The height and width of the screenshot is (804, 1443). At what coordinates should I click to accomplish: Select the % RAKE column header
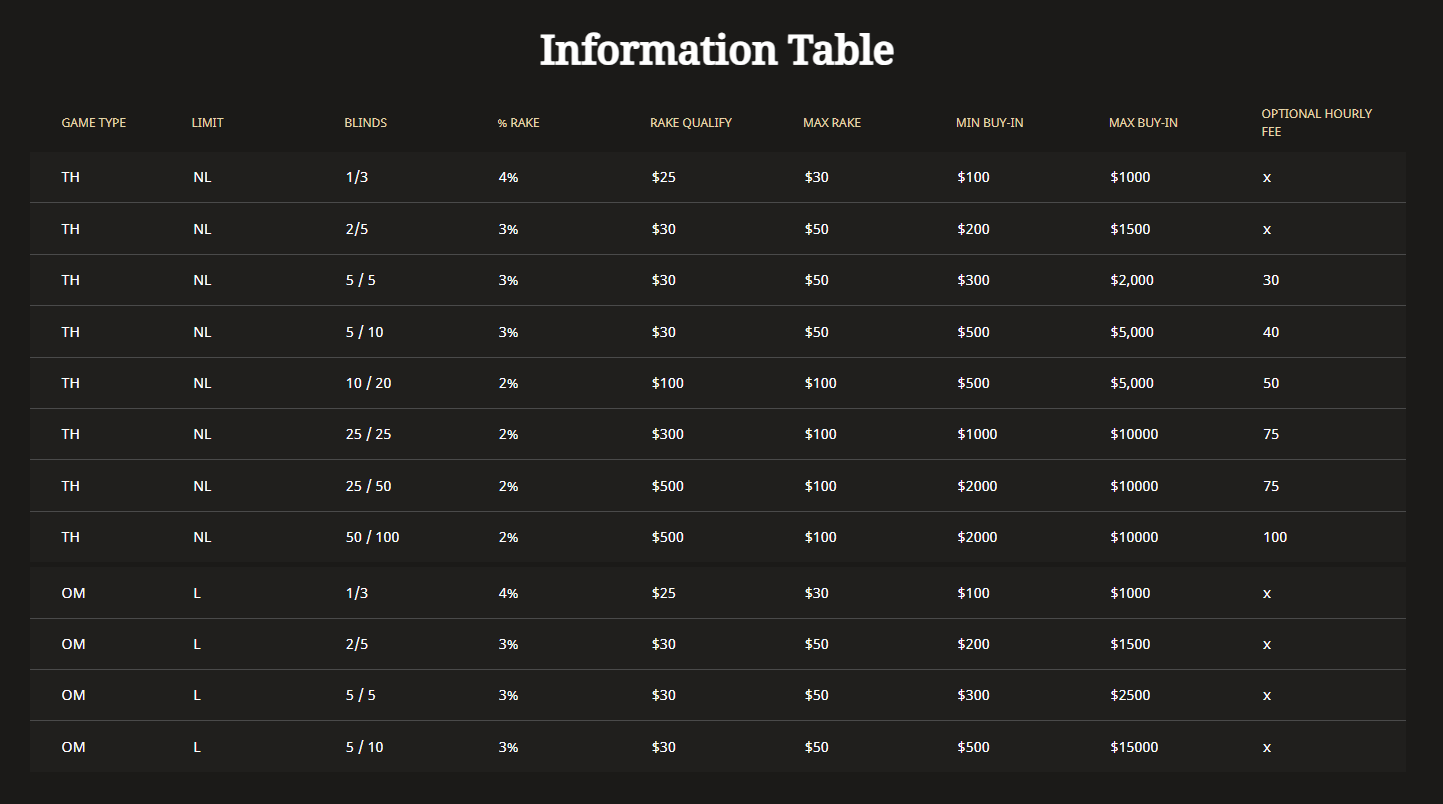click(x=518, y=123)
